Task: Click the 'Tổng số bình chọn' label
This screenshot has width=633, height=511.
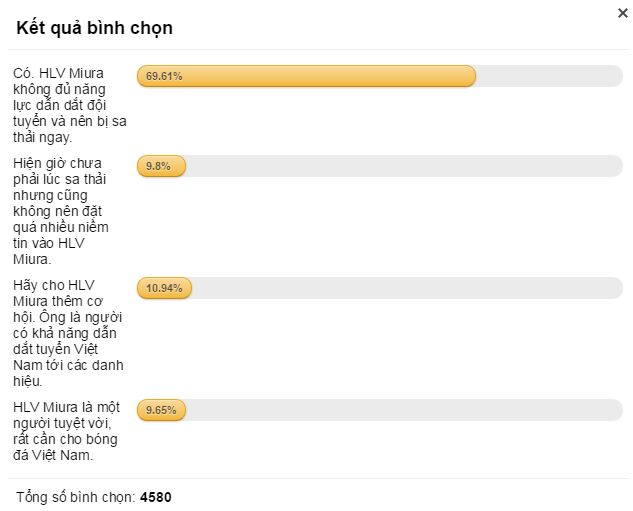Action: 76,497
